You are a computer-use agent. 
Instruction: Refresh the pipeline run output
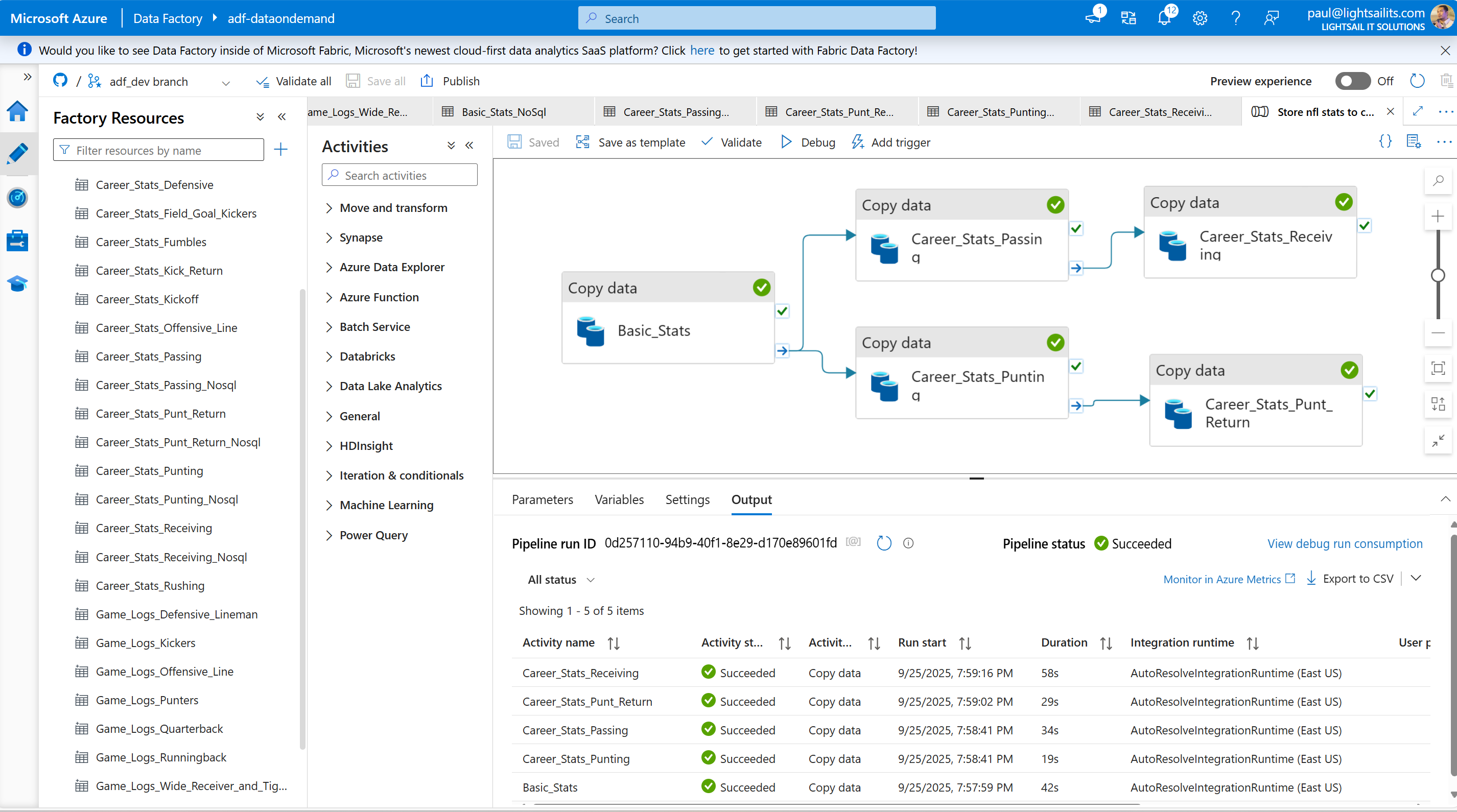[883, 543]
